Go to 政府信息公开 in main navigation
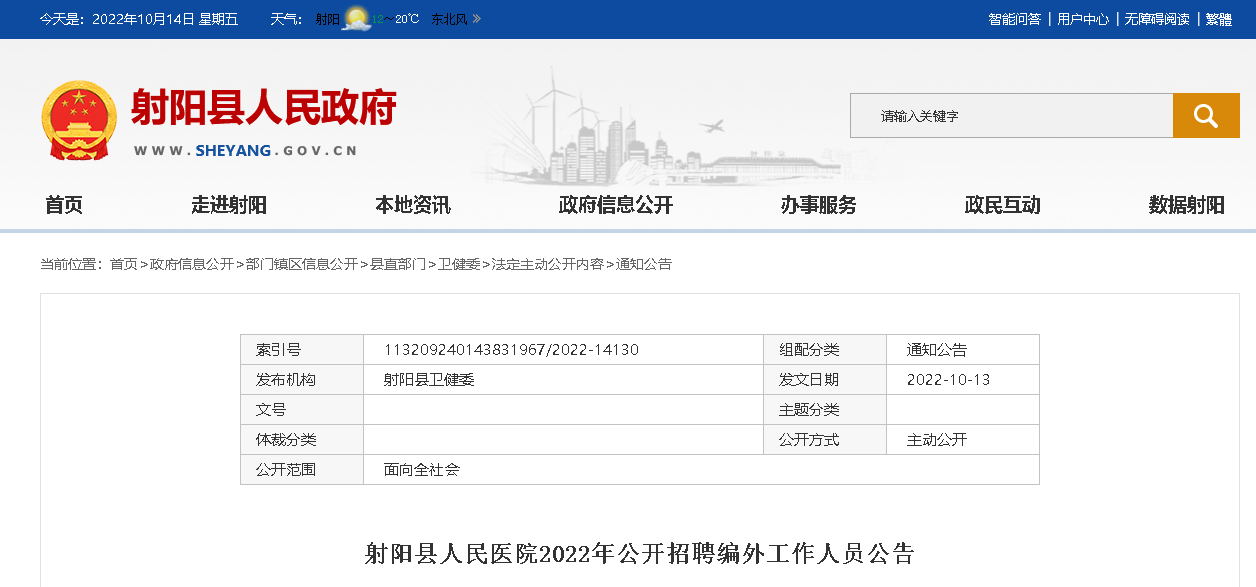1256x587 pixels. [x=615, y=205]
